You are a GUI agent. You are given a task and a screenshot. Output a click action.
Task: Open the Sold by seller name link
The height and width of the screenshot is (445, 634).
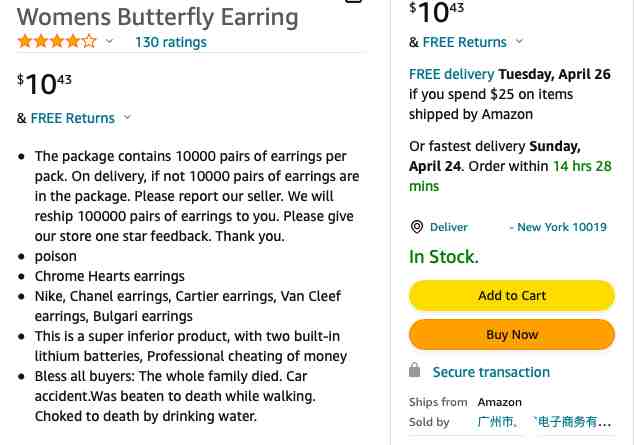coord(545,422)
